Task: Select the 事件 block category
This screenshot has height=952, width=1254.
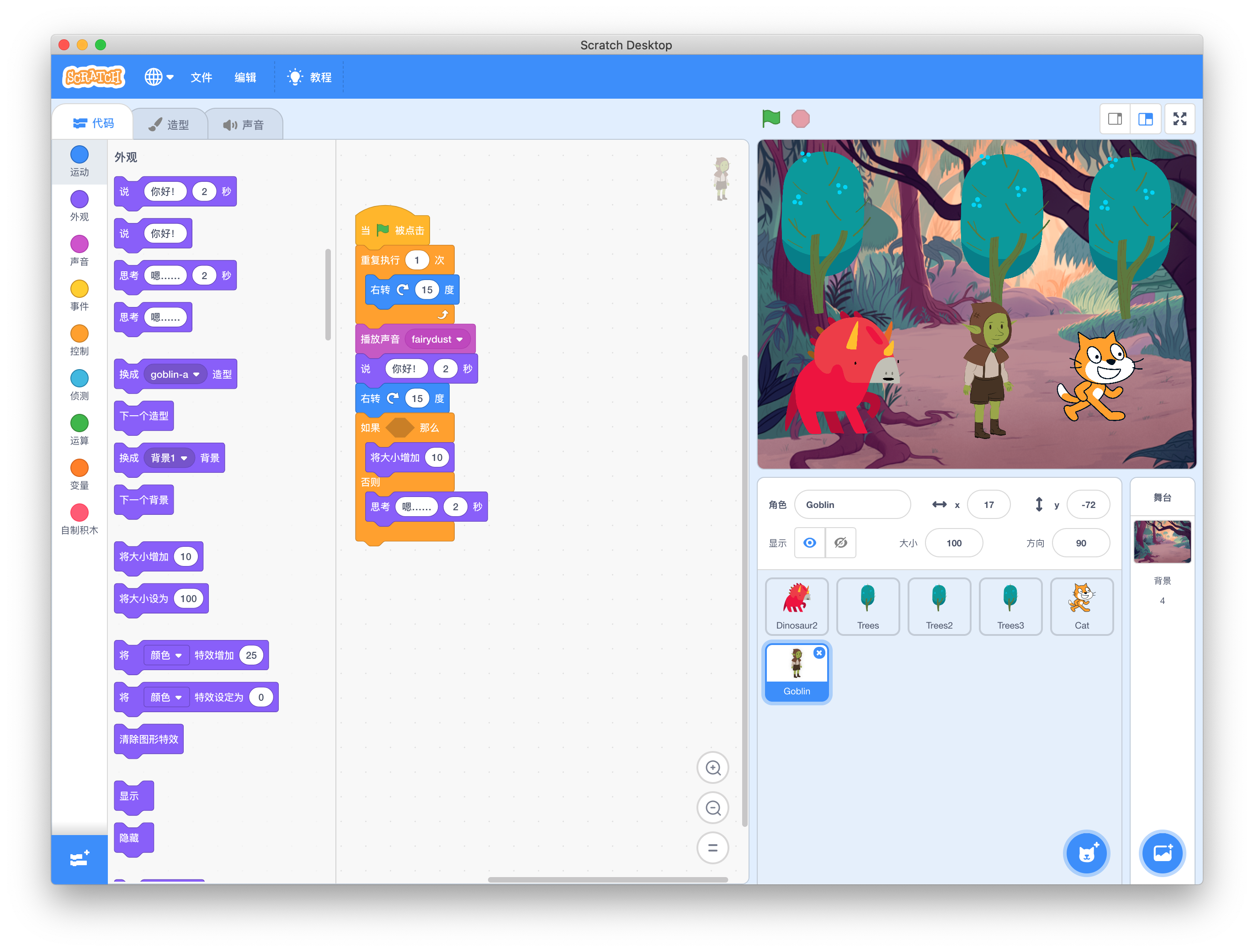Action: (80, 295)
